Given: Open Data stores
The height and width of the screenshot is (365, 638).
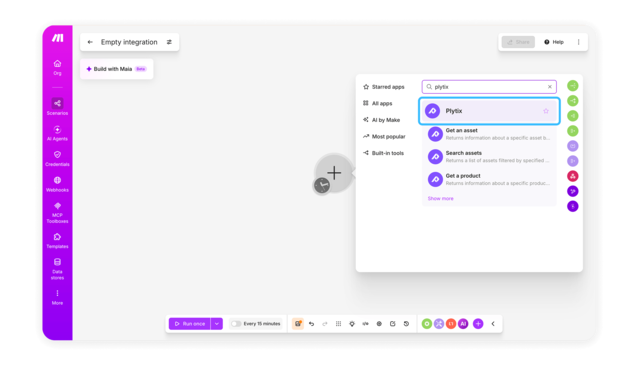Looking at the screenshot, I should tap(57, 269).
